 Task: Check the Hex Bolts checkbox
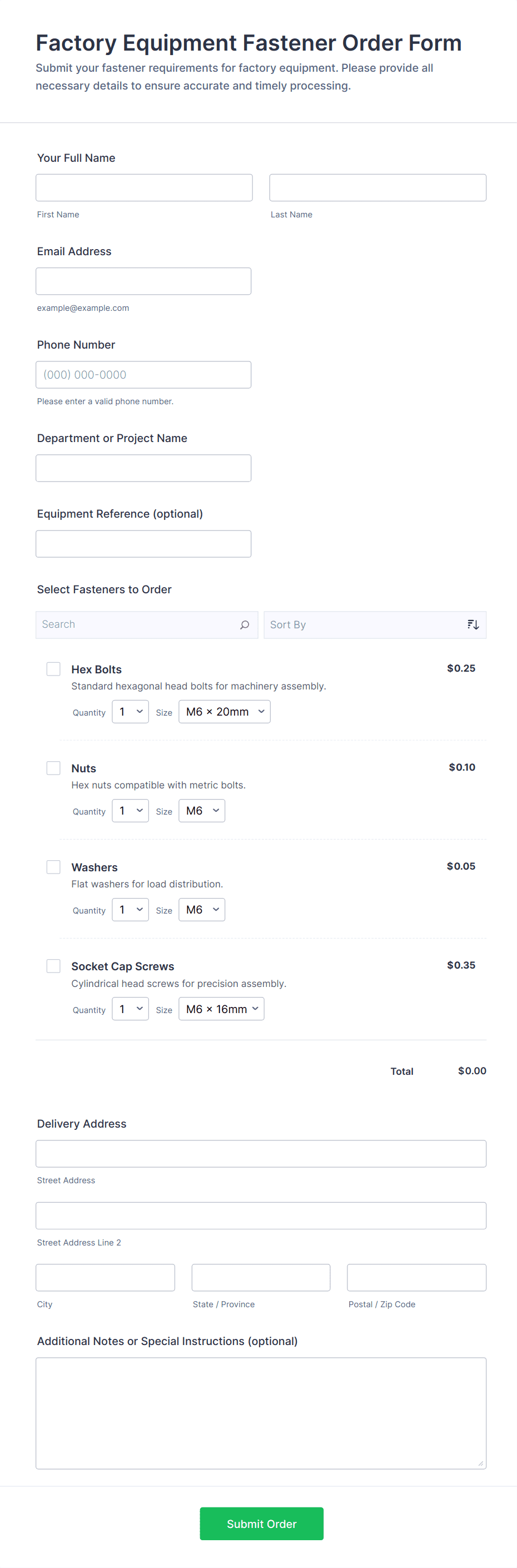53,669
